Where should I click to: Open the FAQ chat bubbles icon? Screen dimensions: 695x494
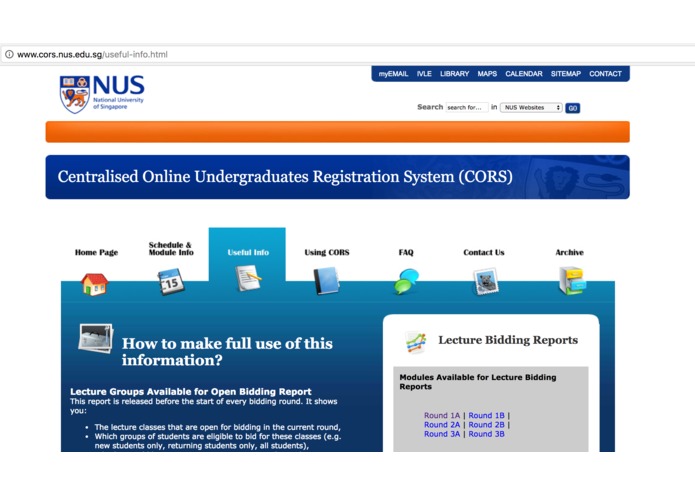click(406, 281)
